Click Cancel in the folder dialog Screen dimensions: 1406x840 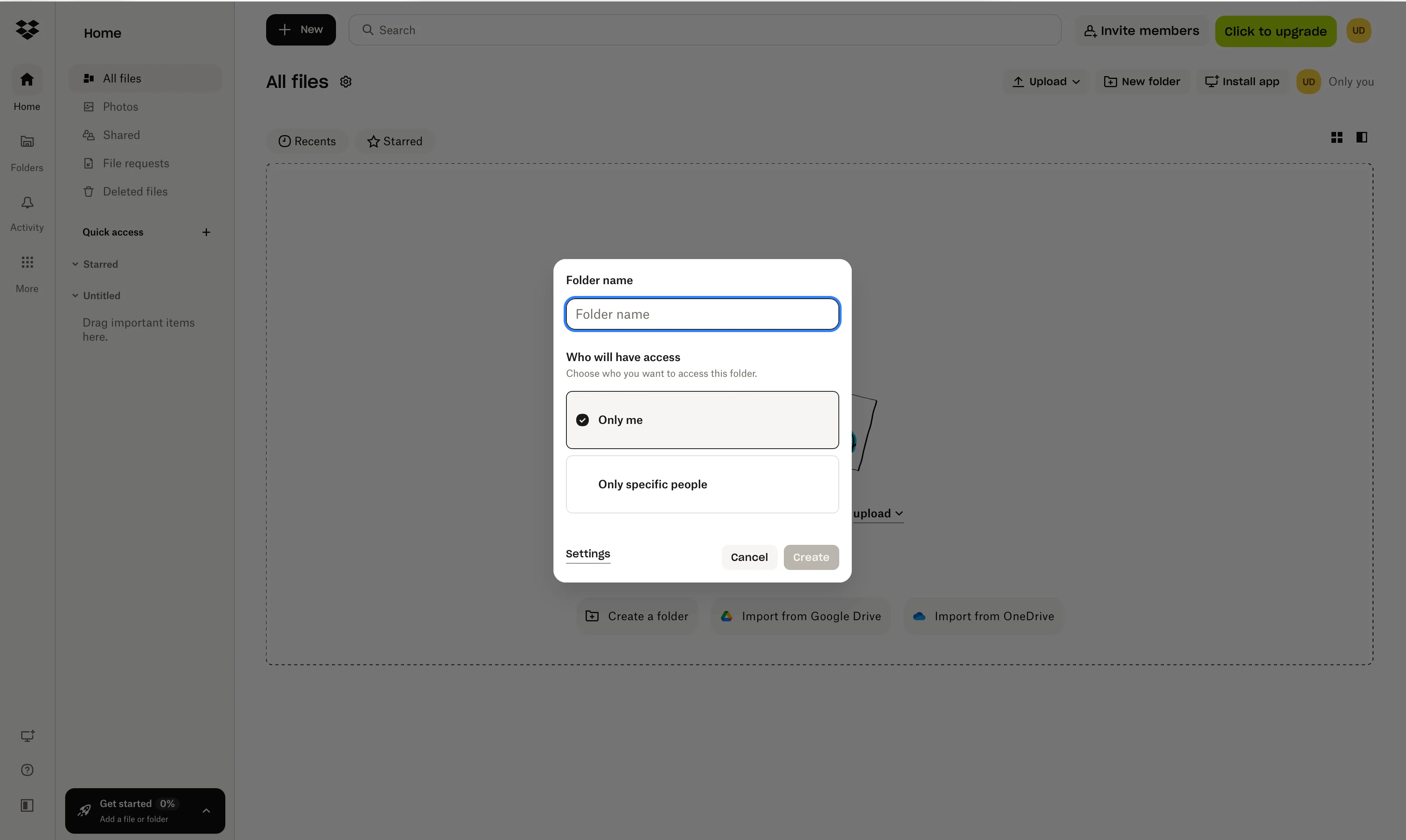coord(749,557)
